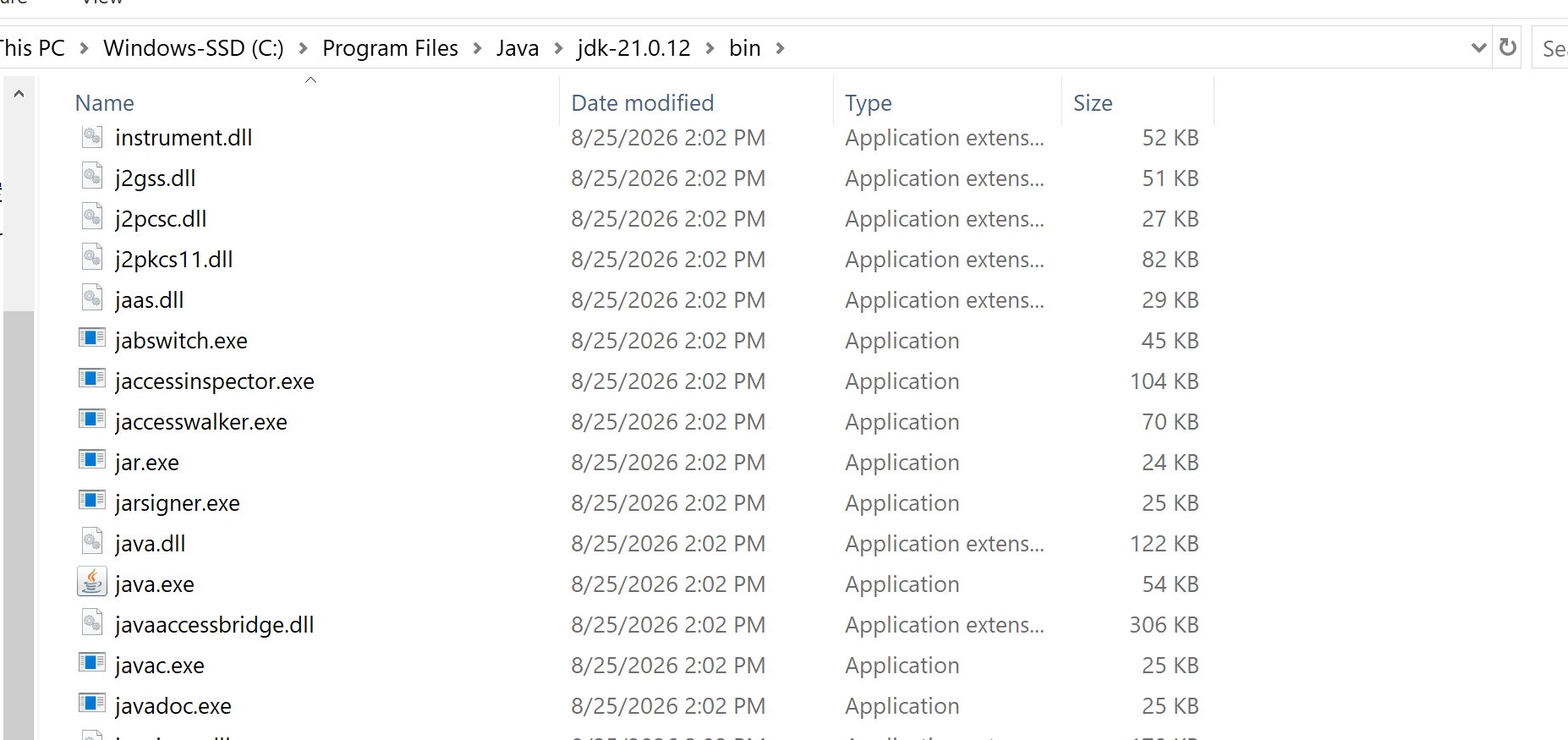Click the 54 KB size of java.exe
Screen dimensions: 1568x740
1171,584
